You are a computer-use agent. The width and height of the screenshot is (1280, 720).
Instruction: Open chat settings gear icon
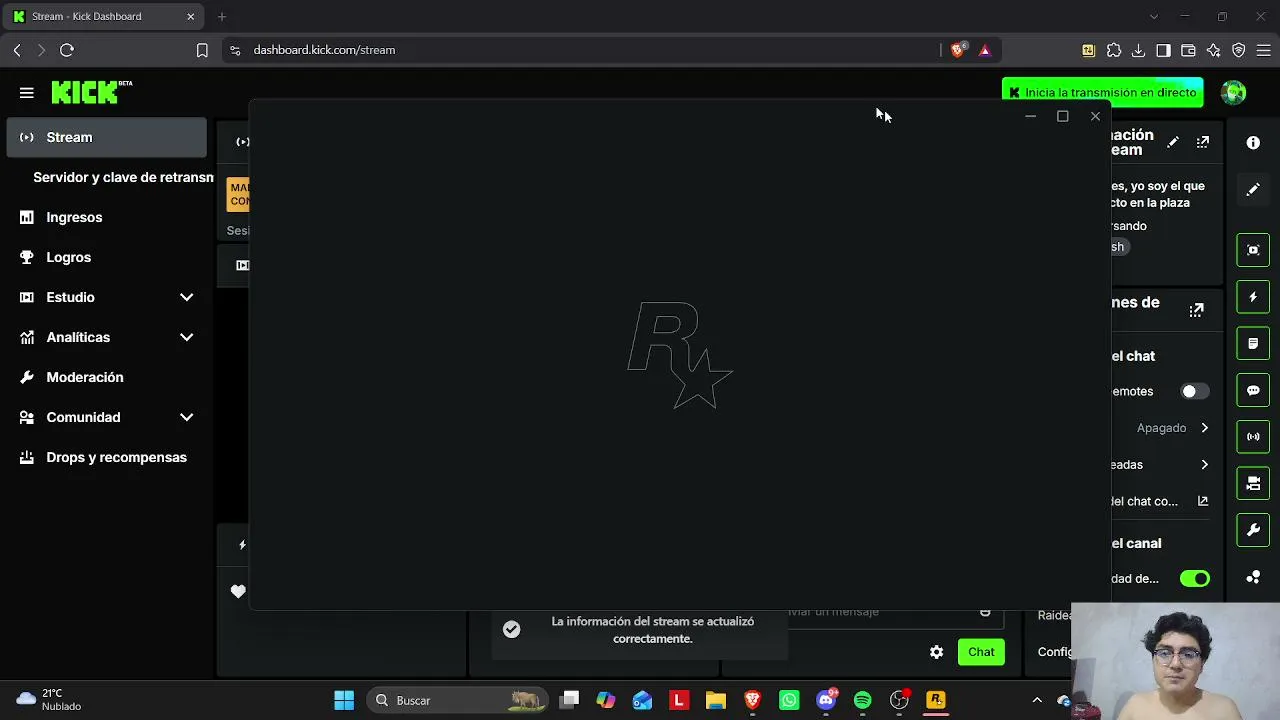[x=936, y=652]
